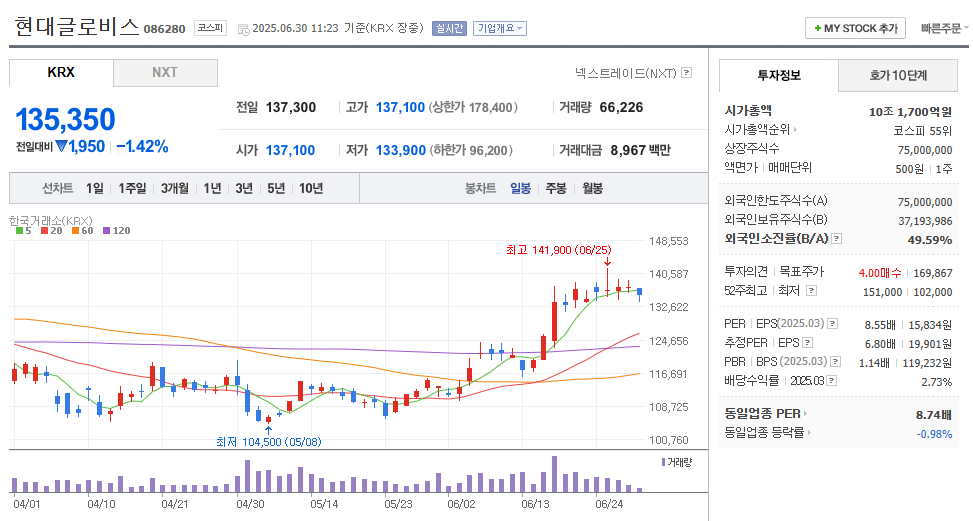Click 고가 value 137,100
Image resolution: width=973 pixels, height=521 pixels.
tap(400, 107)
